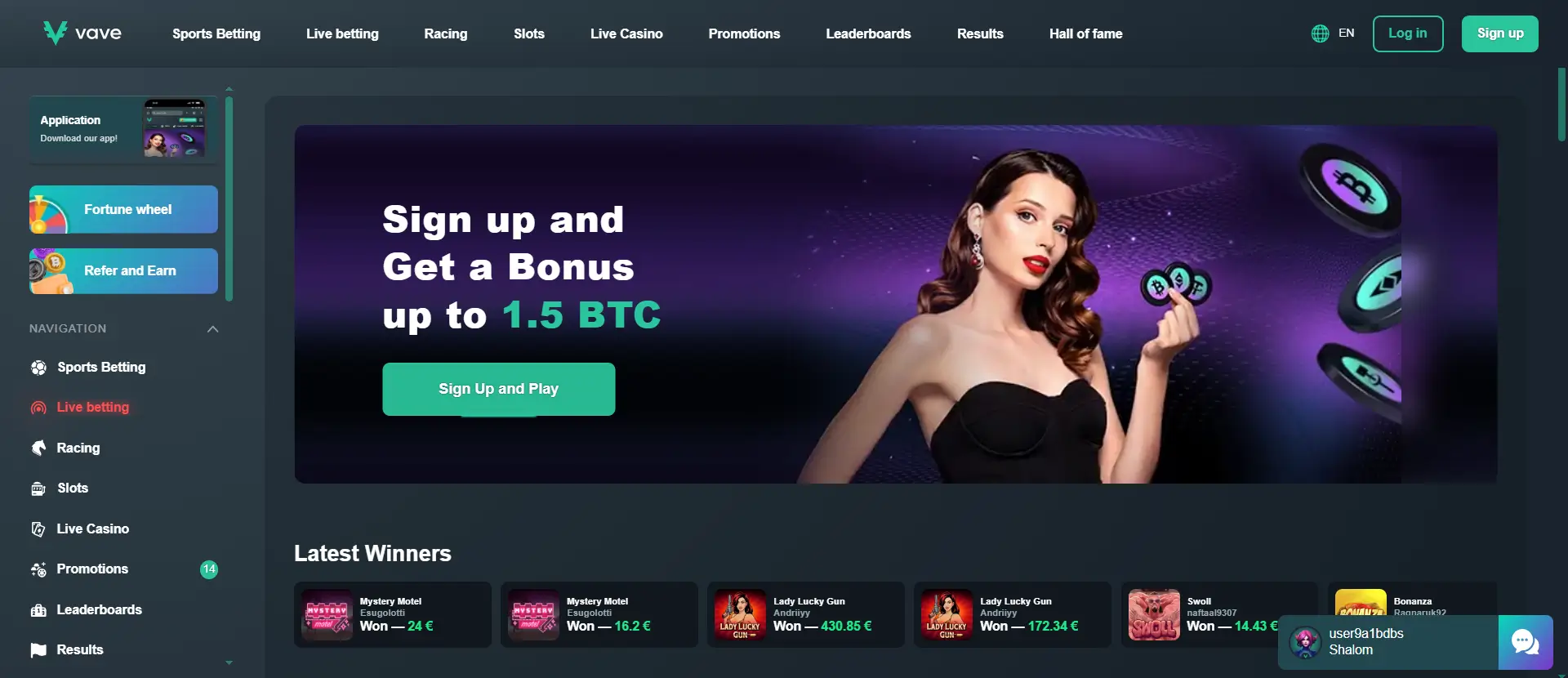Screen dimensions: 1568x678
Task: Select the Results flag icon in sidebar
Action: (x=38, y=650)
